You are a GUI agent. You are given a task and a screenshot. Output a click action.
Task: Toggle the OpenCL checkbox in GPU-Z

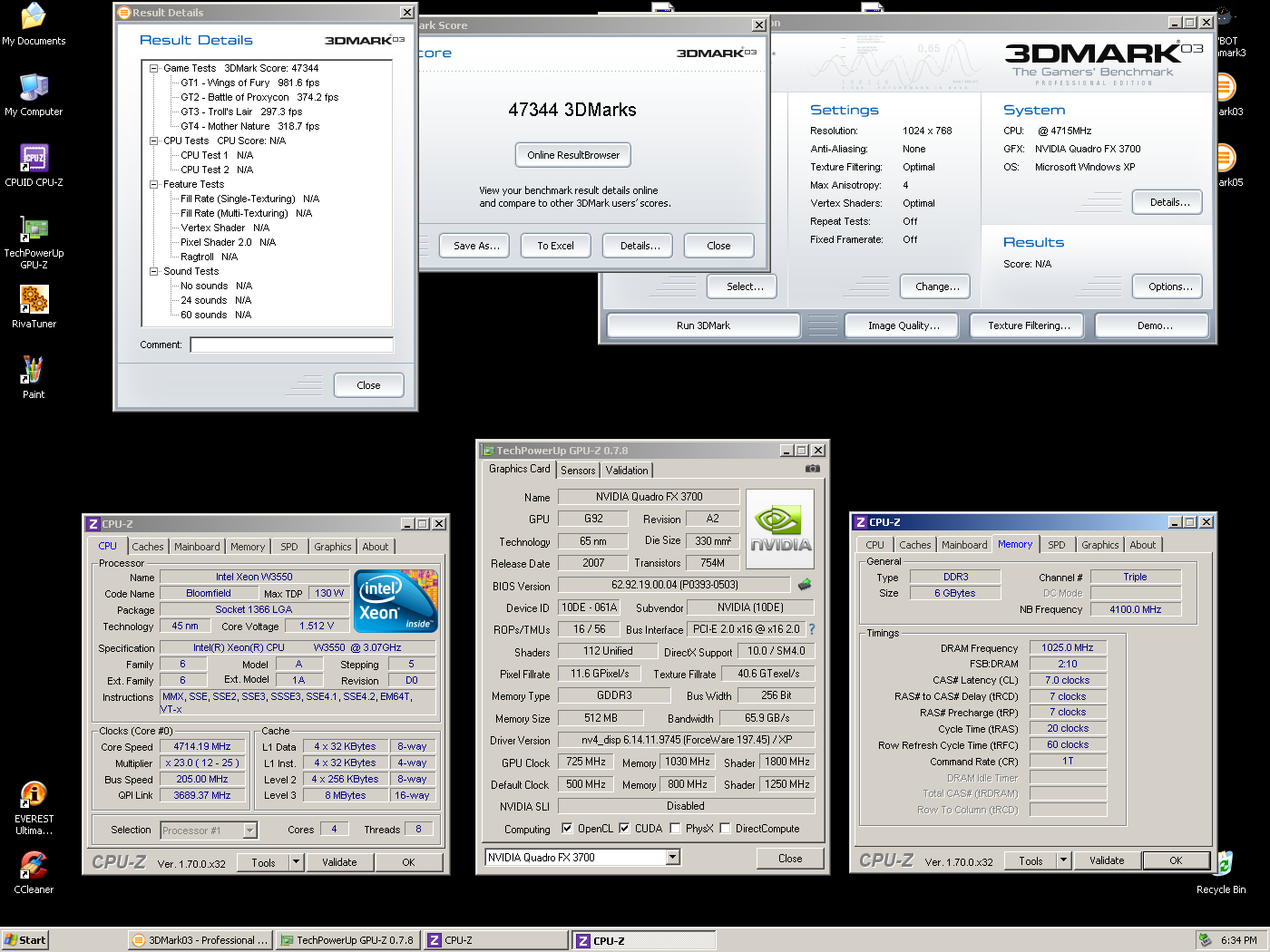click(x=567, y=829)
